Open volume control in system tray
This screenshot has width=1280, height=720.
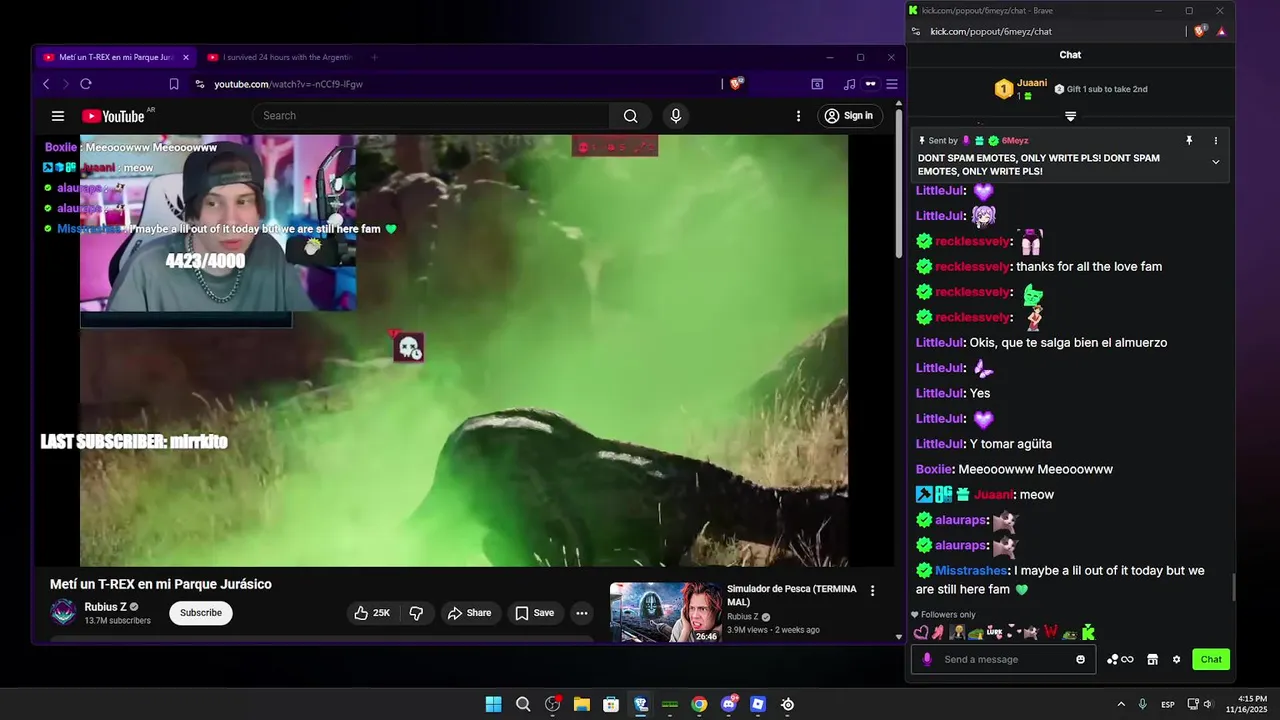click(1208, 704)
